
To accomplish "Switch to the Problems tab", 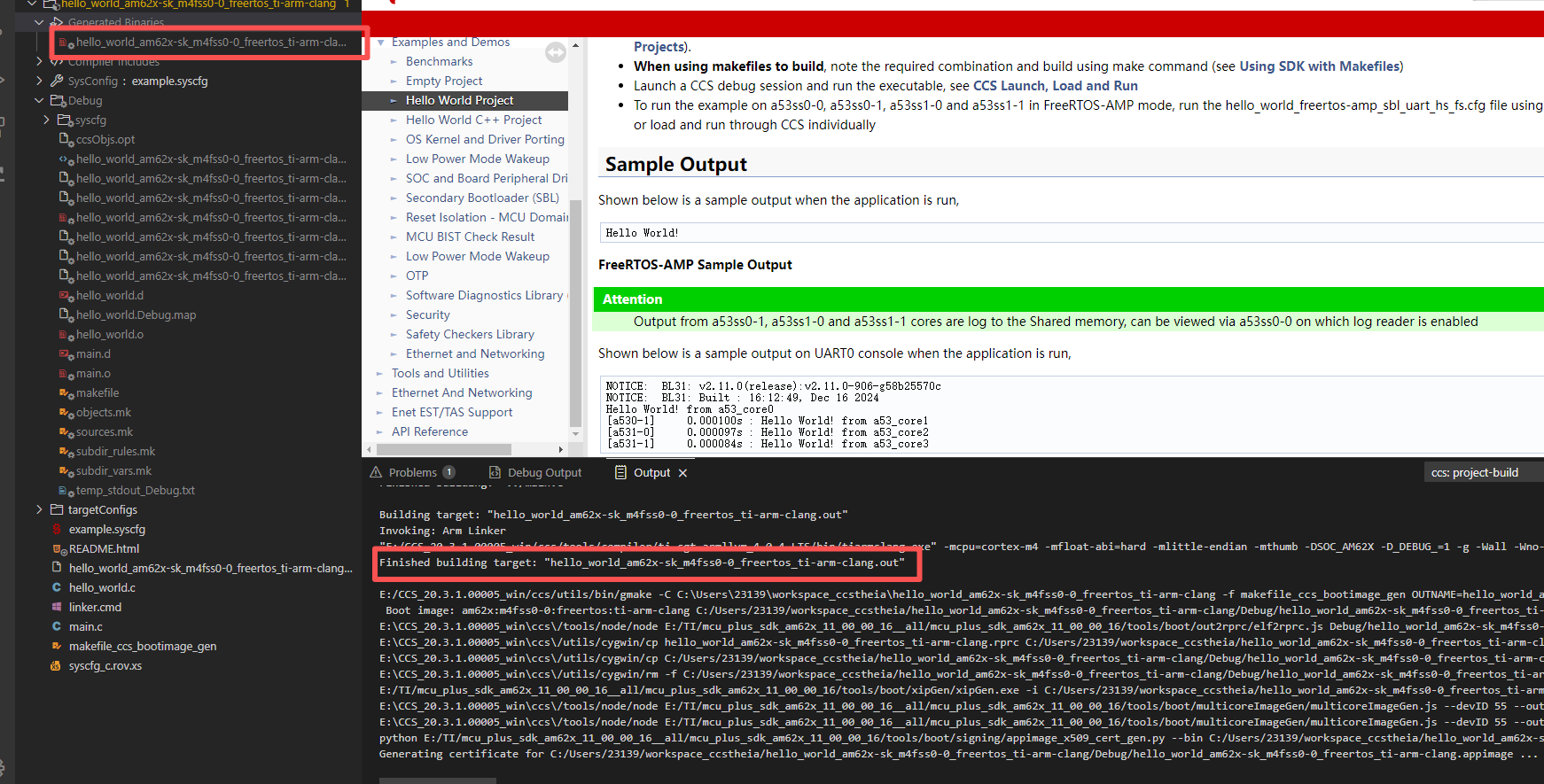I will [x=413, y=472].
